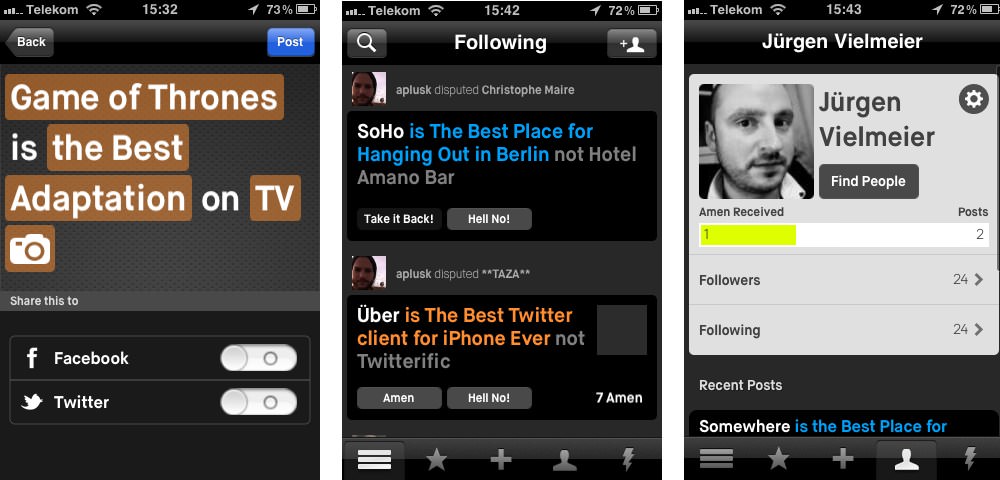Open the feed list icon on profile screen

coord(717,459)
